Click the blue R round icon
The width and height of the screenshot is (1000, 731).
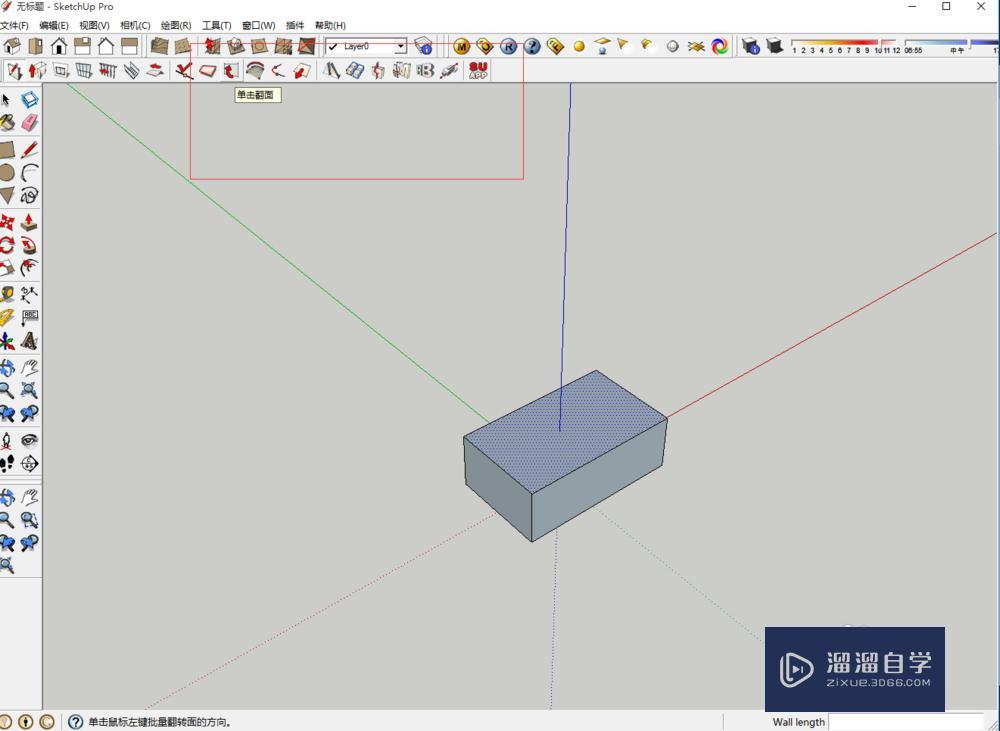508,47
